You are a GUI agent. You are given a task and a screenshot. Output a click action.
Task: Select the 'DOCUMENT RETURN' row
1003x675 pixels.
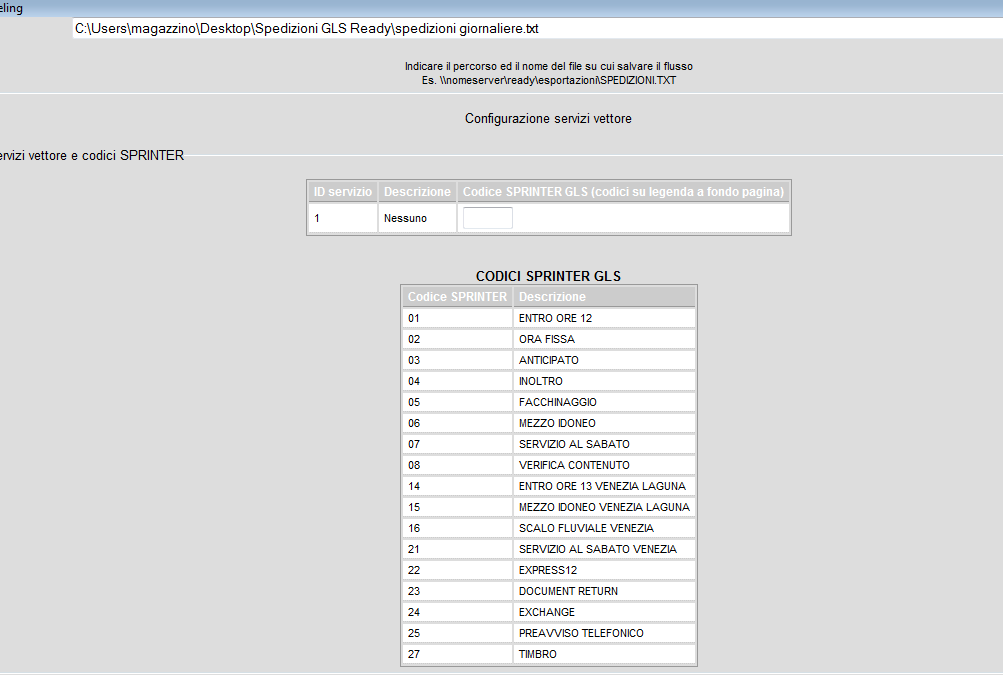pyautogui.click(x=549, y=591)
